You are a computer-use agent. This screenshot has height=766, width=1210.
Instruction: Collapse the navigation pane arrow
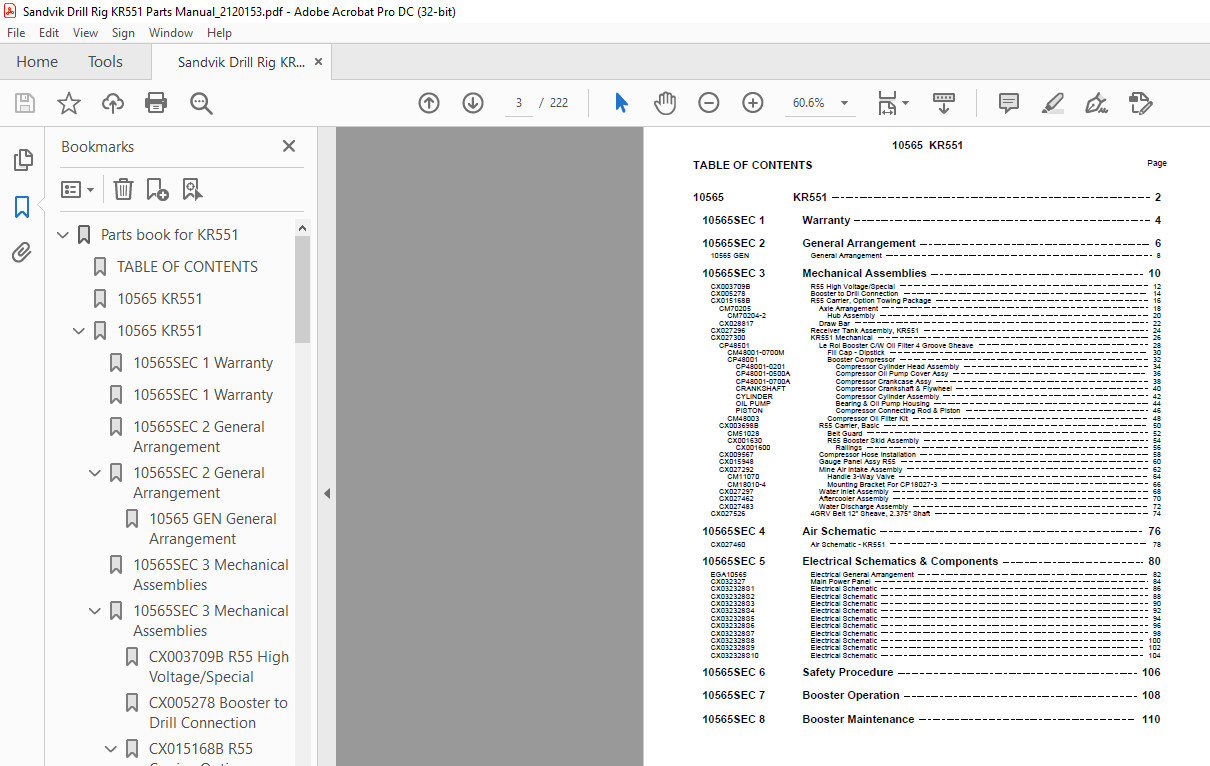tap(326, 493)
